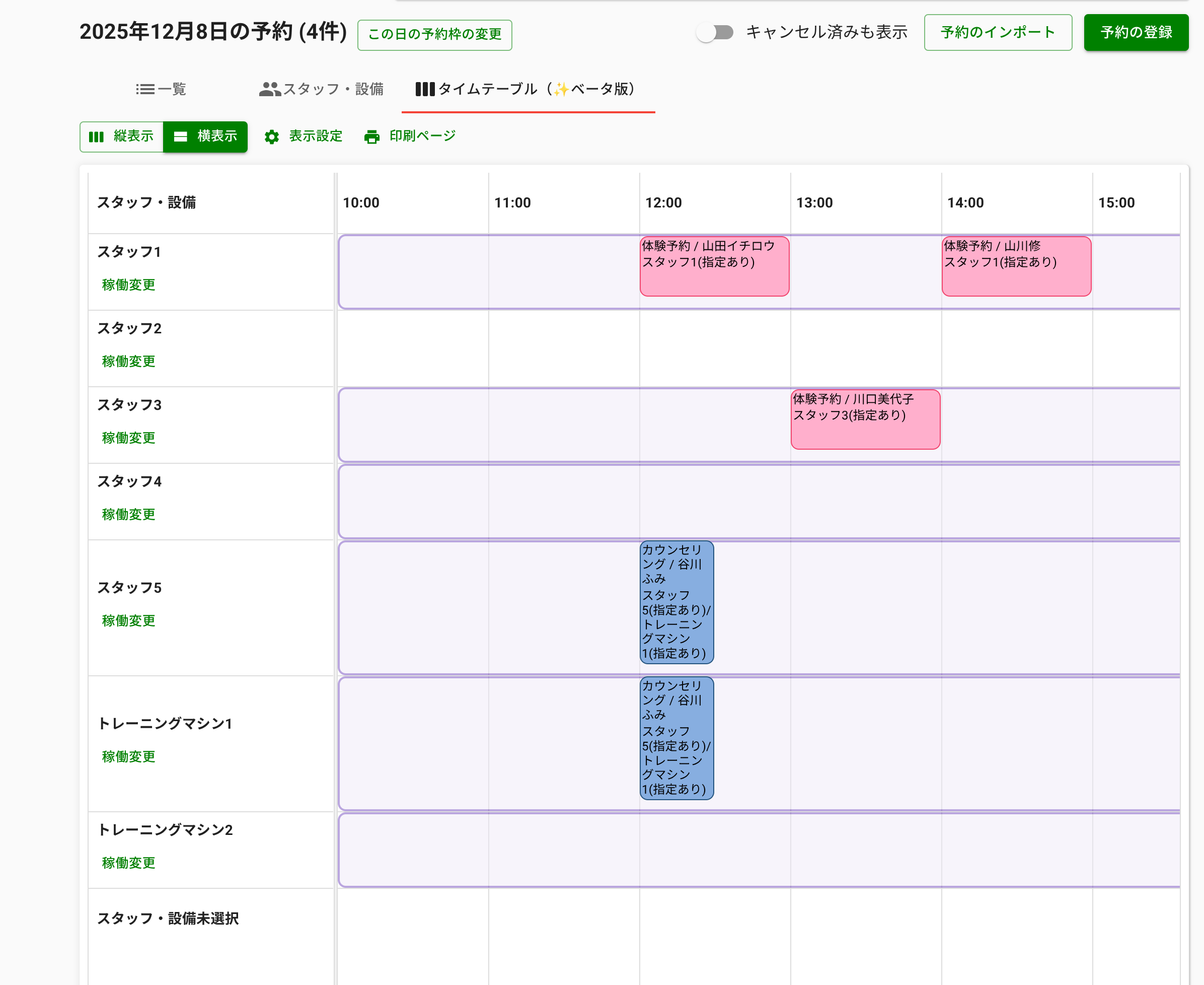Open 川口美代子 reservation in スタッフ3 row
The width and height of the screenshot is (1204, 985).
pyautogui.click(x=865, y=420)
